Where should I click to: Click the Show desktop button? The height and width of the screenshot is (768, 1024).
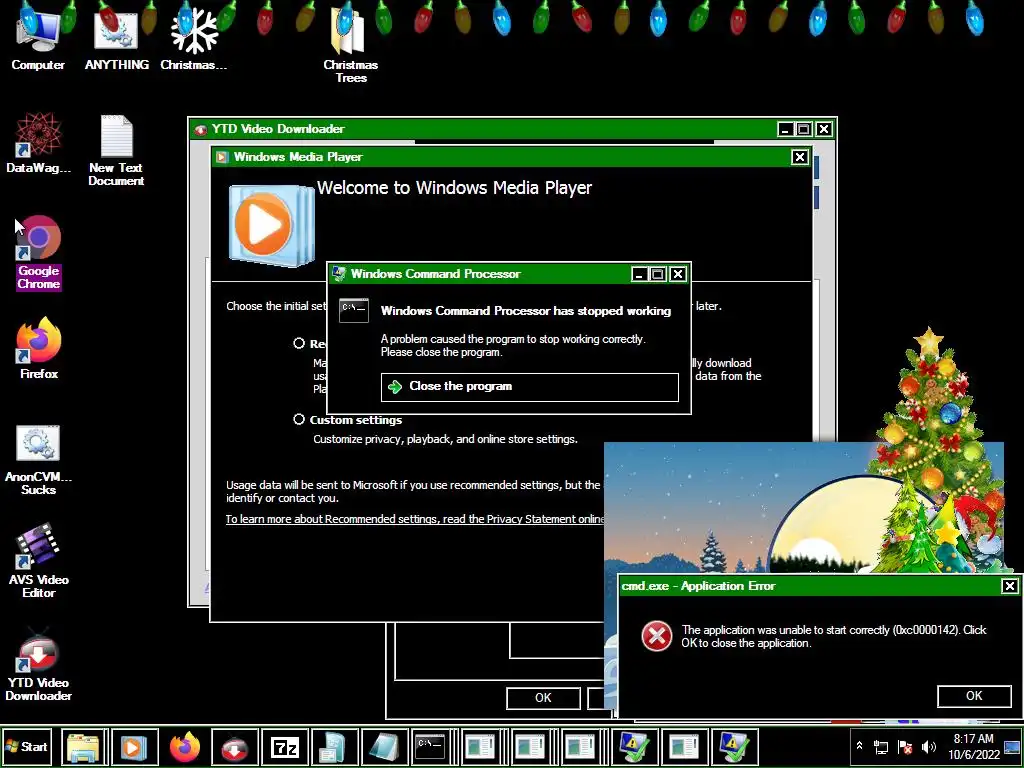[x=1012, y=746]
